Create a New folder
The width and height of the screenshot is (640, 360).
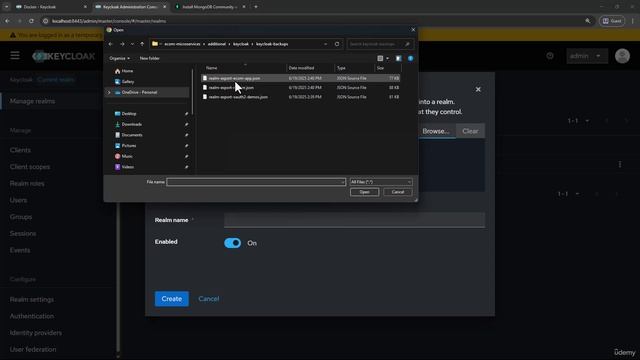(x=149, y=58)
